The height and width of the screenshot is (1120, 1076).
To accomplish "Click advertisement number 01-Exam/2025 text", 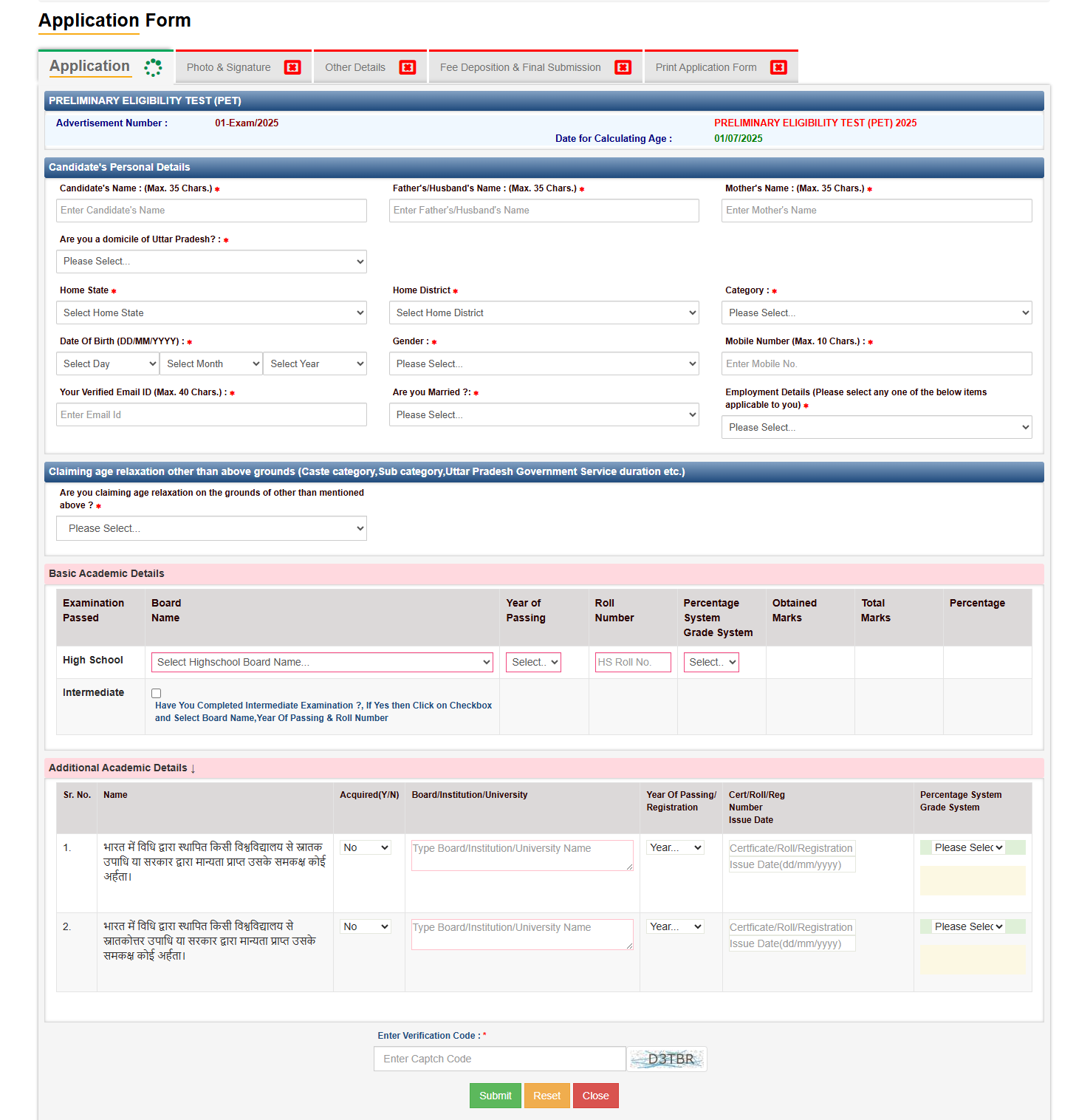I will click(247, 123).
